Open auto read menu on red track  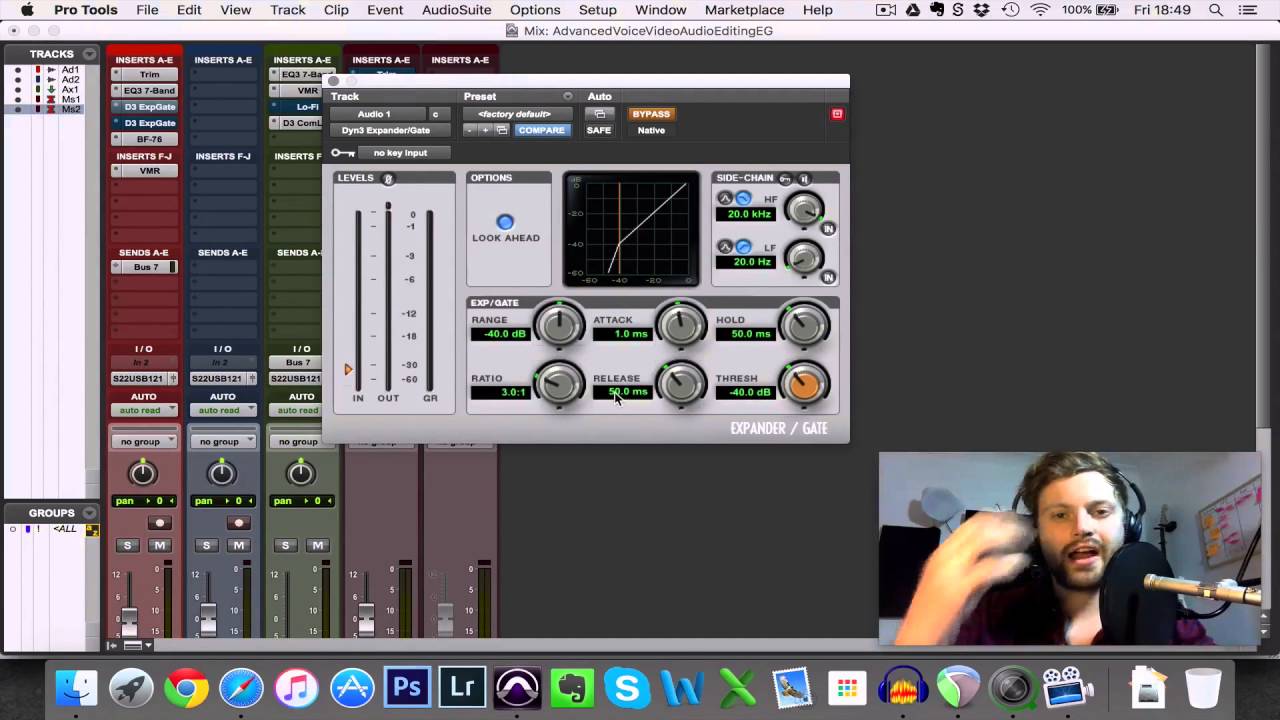pyautogui.click(x=144, y=410)
